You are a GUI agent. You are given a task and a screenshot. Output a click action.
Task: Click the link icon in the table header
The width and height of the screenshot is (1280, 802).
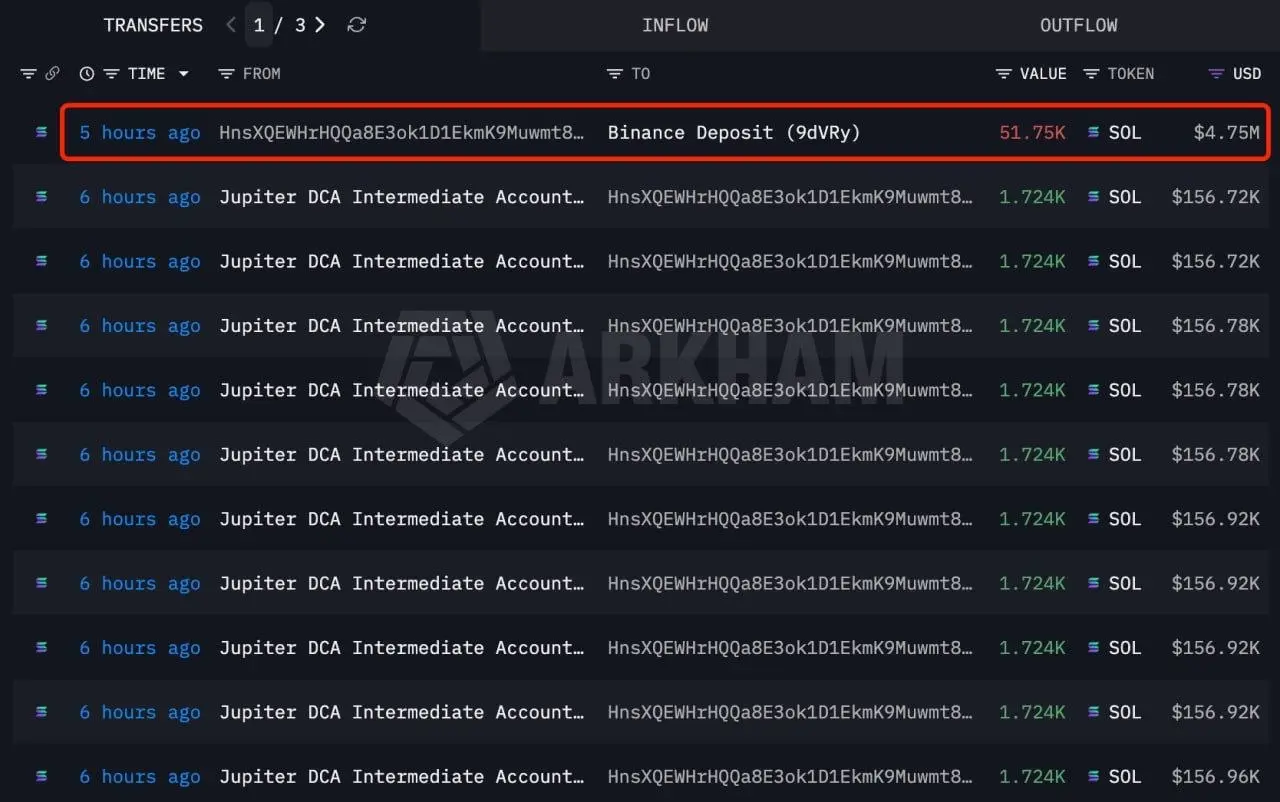tap(52, 74)
